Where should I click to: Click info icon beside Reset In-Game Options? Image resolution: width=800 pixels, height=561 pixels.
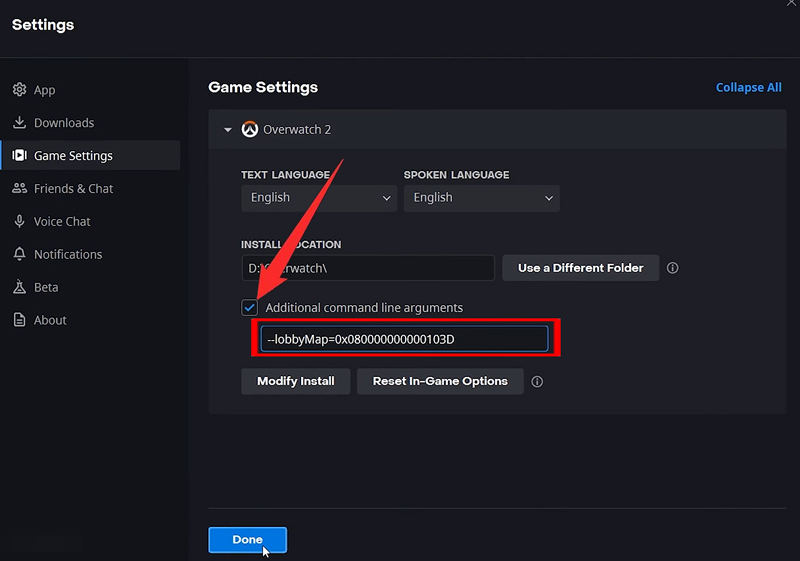(x=537, y=381)
